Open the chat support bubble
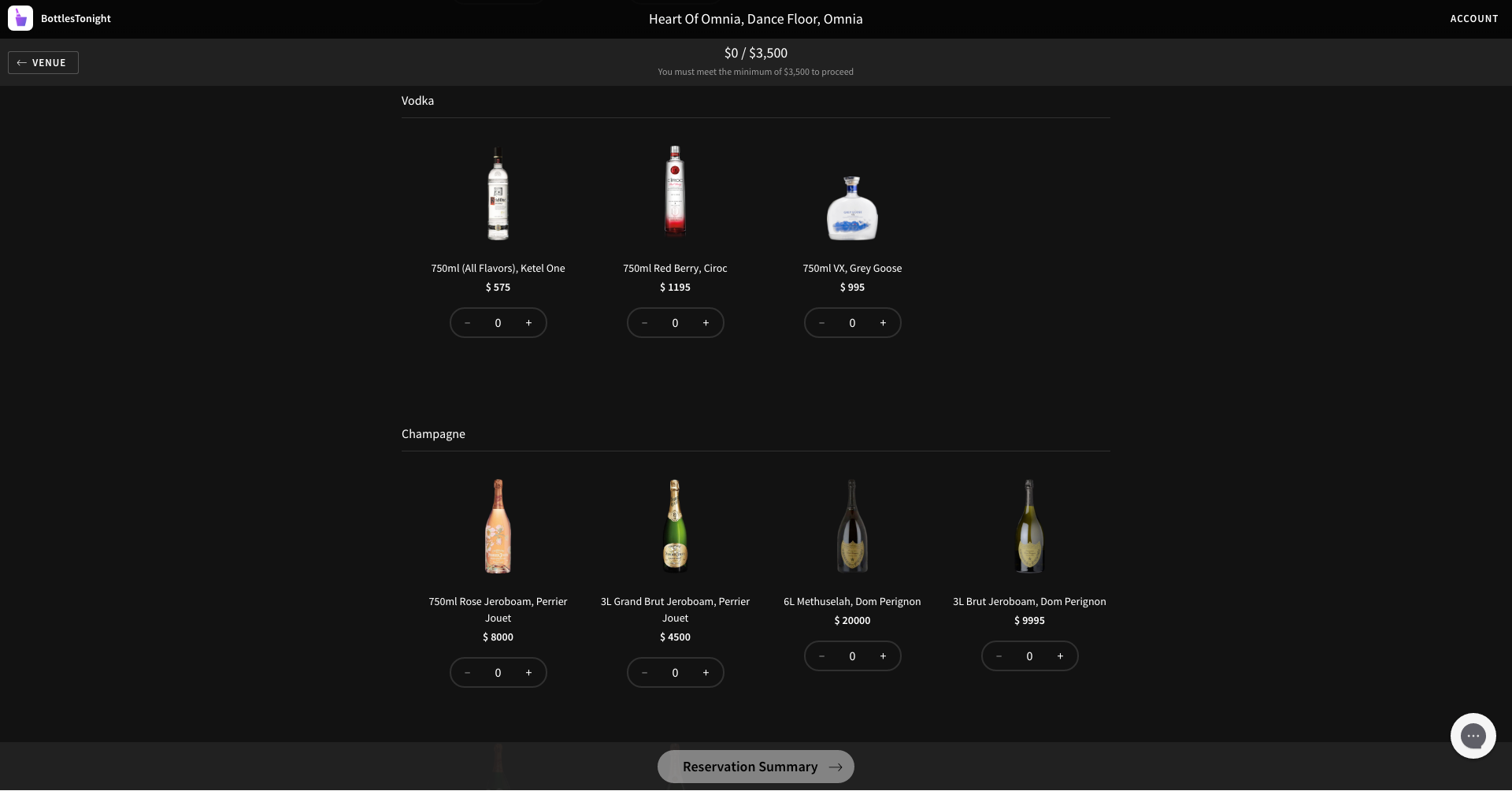The image size is (1512, 791). [x=1473, y=735]
